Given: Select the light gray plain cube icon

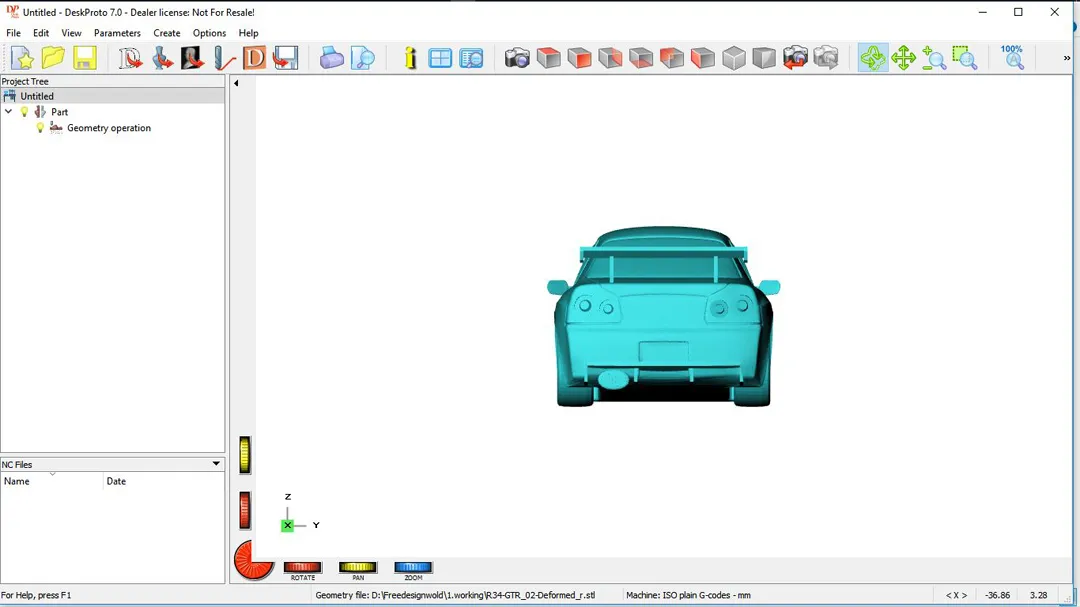Looking at the screenshot, I should tap(734, 58).
